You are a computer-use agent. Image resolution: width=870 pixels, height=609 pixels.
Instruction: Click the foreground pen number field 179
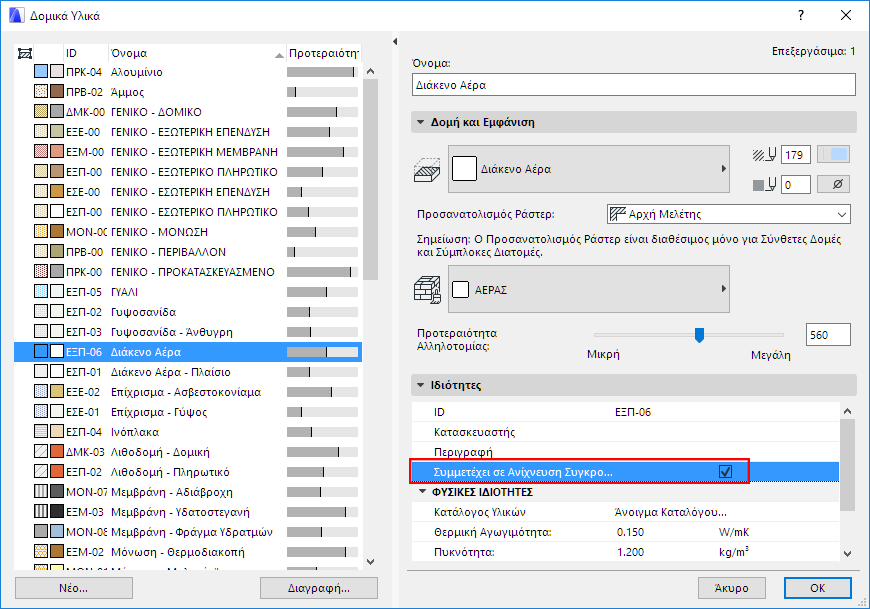(796, 155)
